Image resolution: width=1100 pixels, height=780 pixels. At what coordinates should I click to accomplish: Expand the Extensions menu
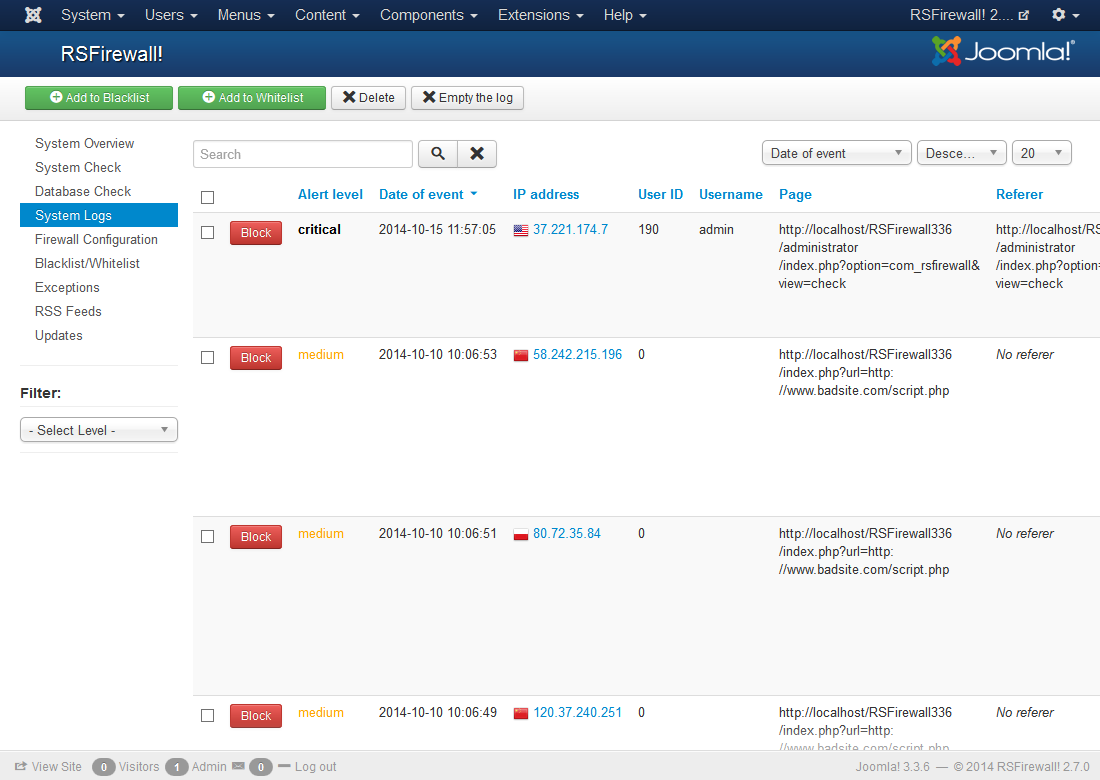pyautogui.click(x=540, y=15)
